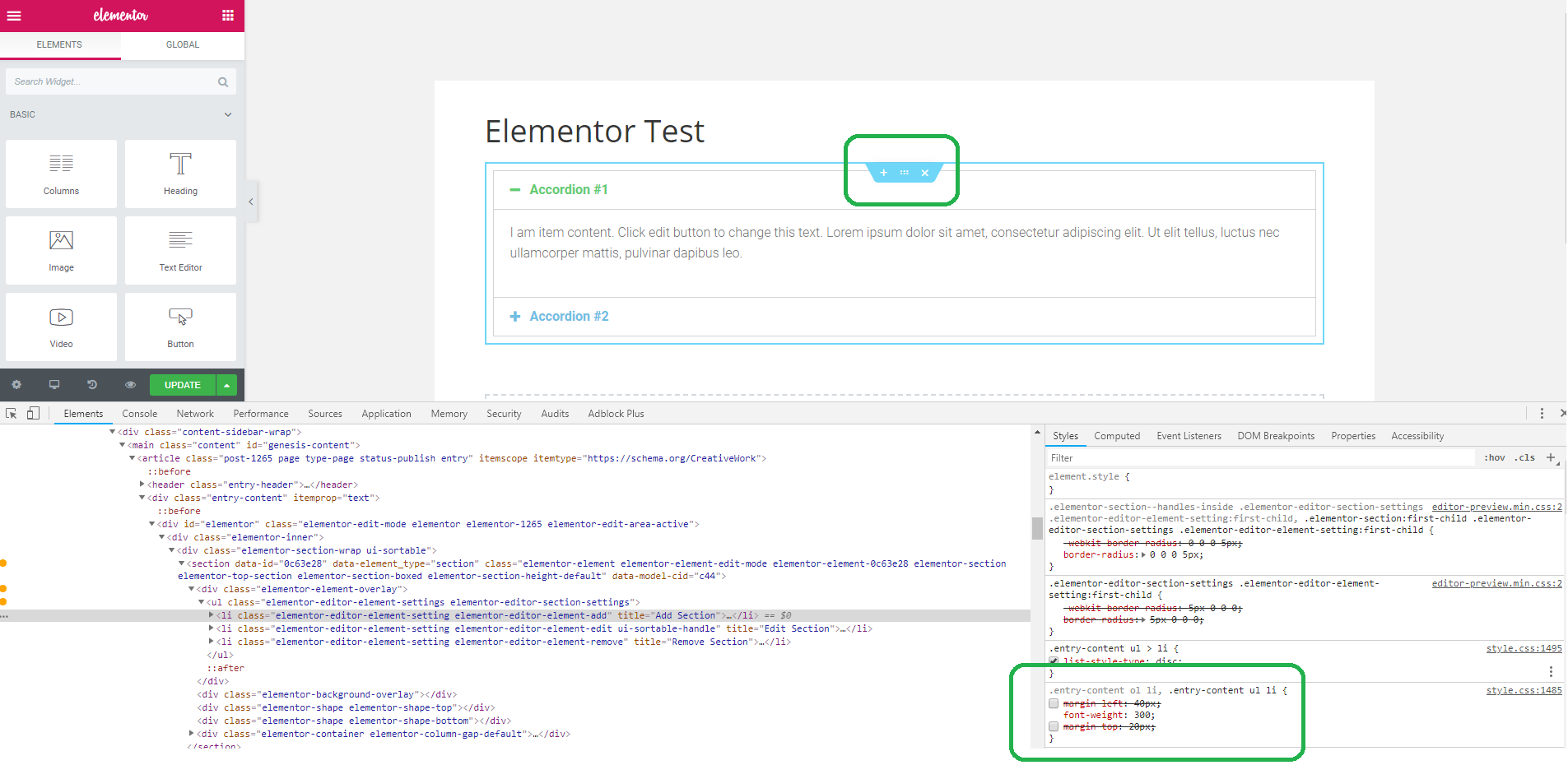Open the Elementor hamburger menu
The width and height of the screenshot is (1568, 765).
(x=14, y=16)
